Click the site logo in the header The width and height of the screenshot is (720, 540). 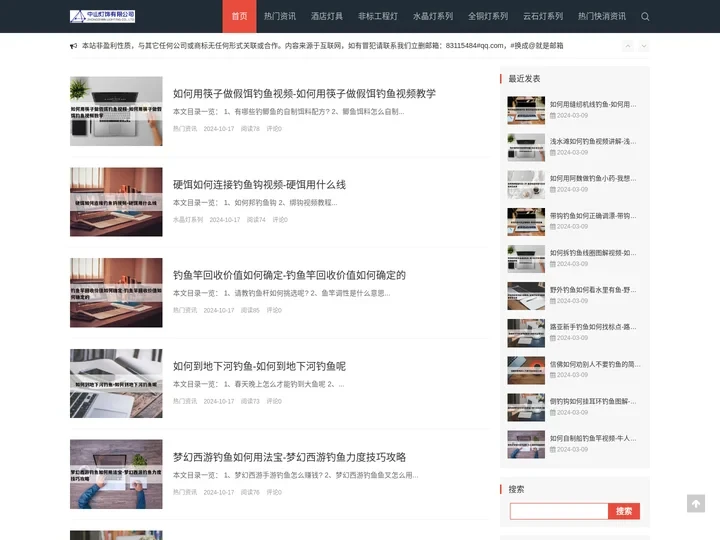click(x=102, y=17)
